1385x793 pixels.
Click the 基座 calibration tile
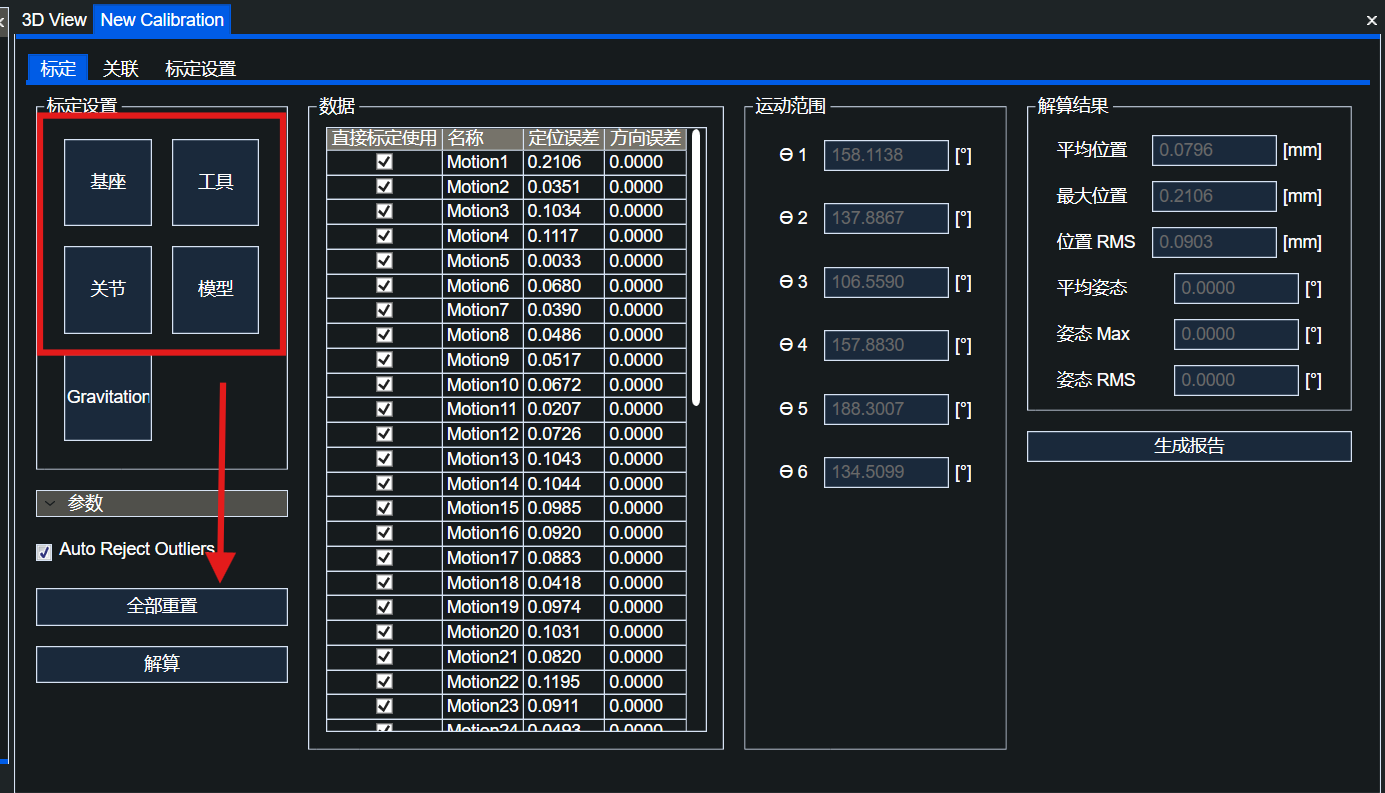[108, 182]
